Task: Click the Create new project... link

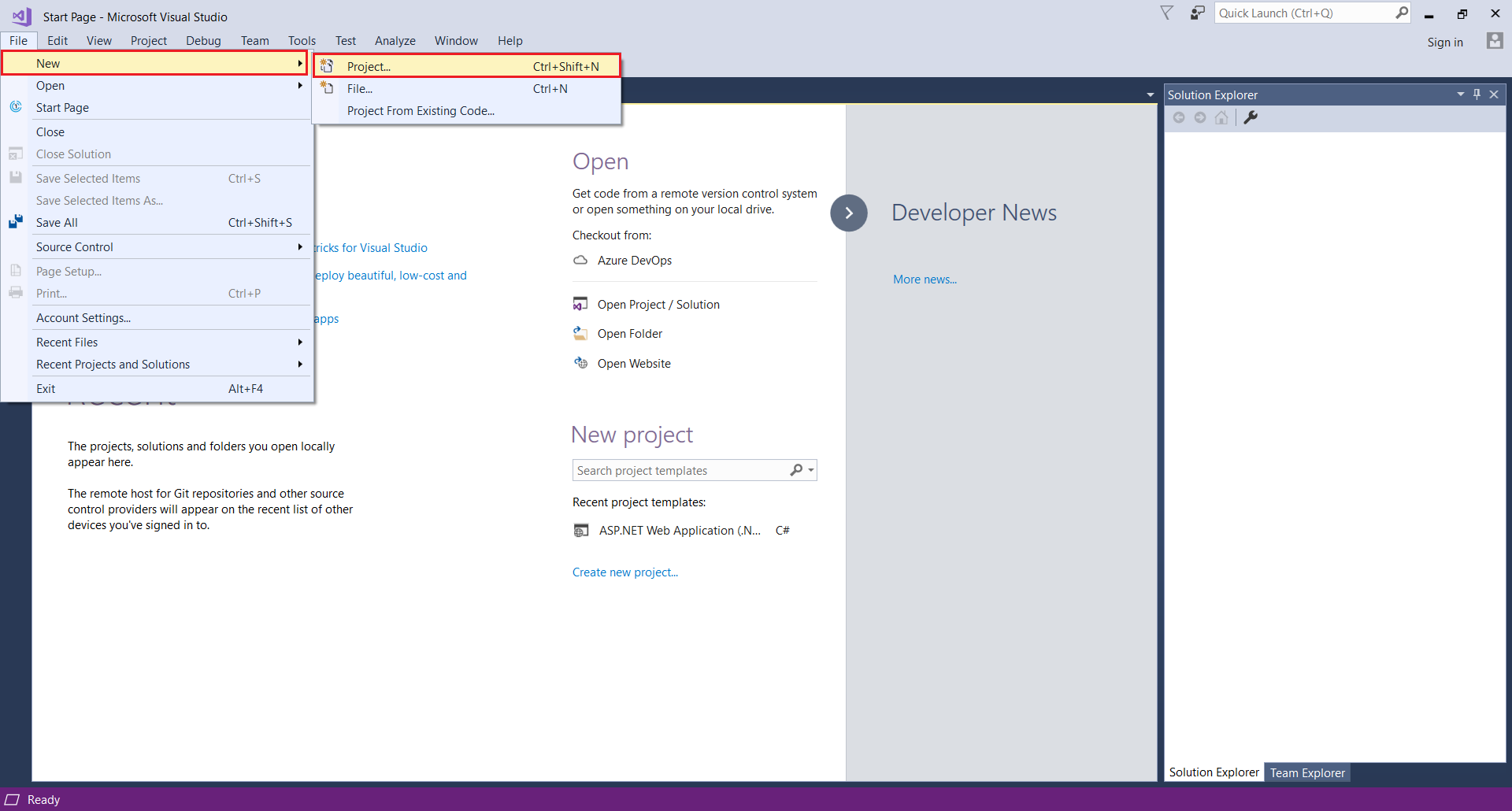Action: click(625, 572)
